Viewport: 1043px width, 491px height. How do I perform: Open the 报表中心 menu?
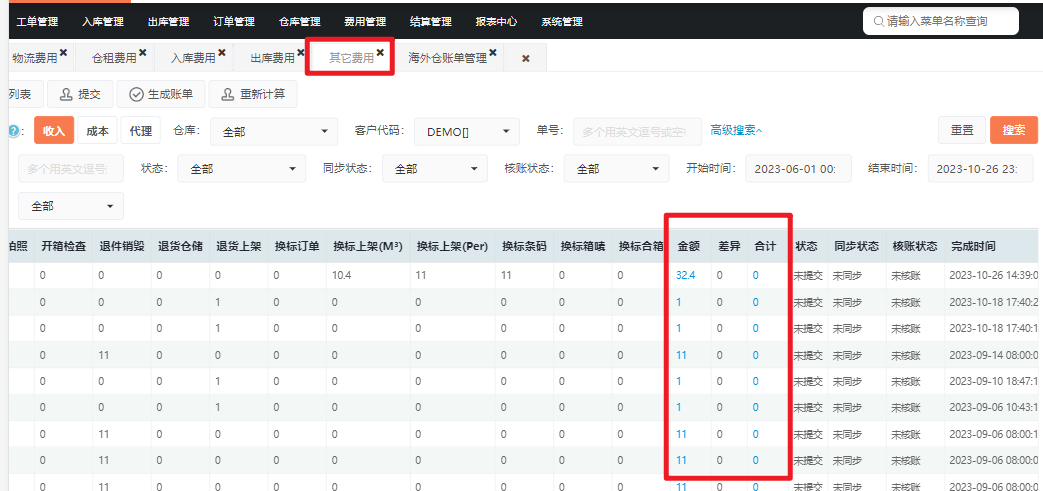click(x=496, y=22)
